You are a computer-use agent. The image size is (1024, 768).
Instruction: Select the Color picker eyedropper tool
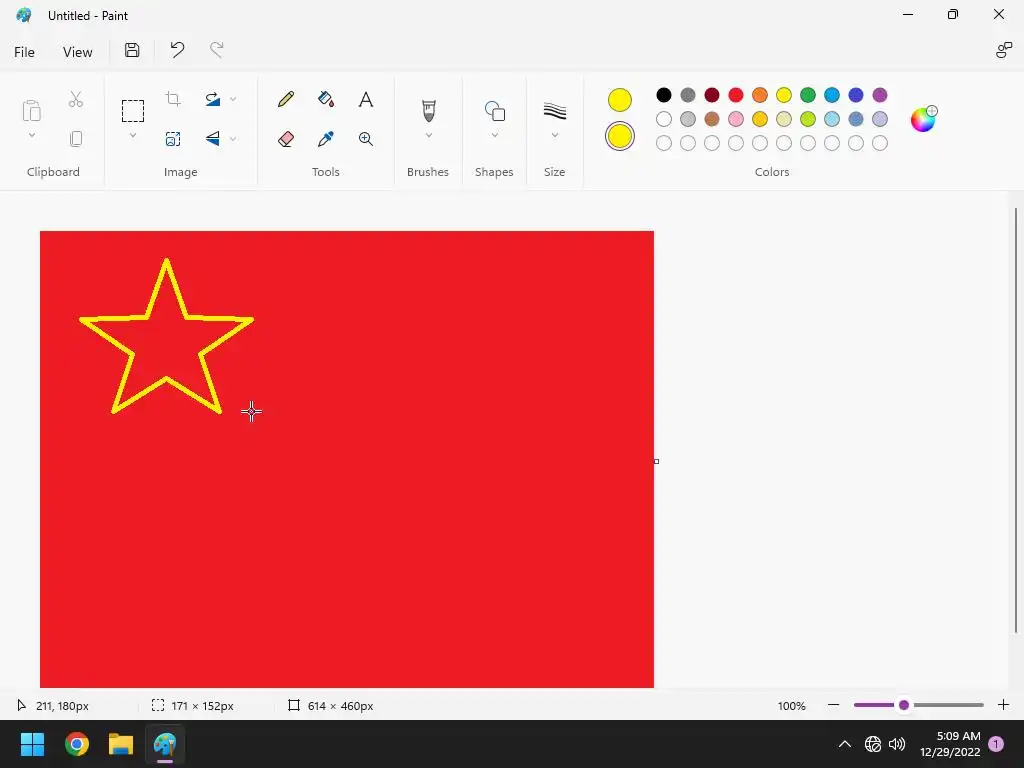[326, 138]
